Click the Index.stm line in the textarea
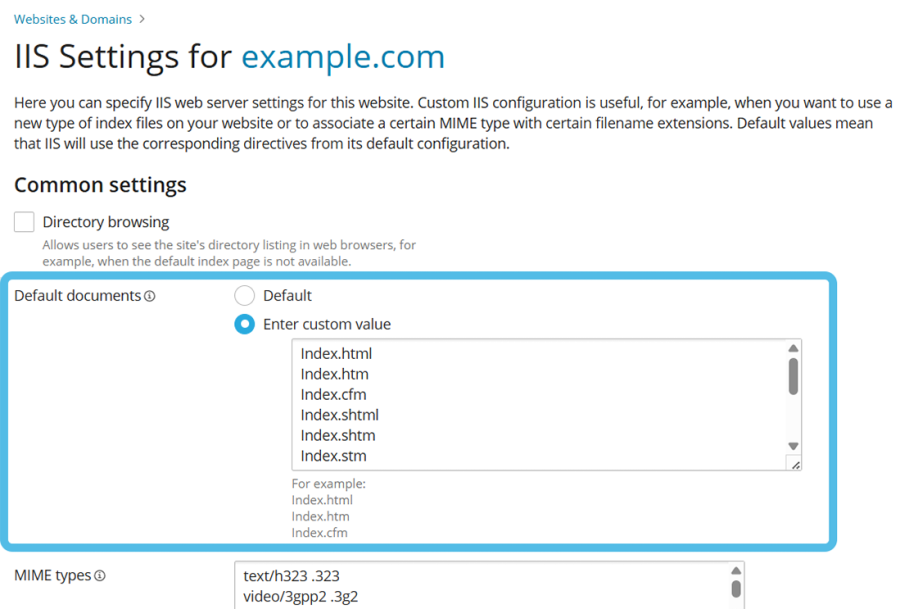 coord(334,456)
